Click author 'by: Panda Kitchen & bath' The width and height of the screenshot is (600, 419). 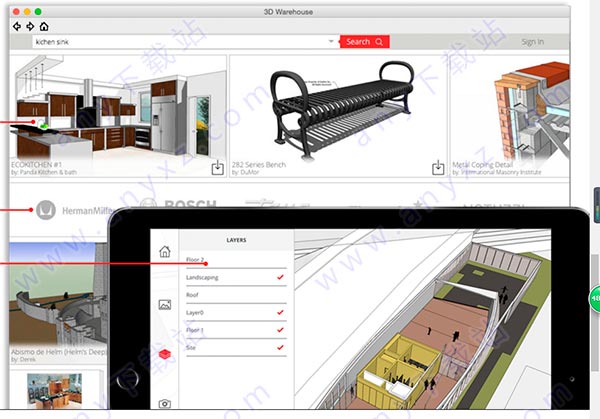point(44,173)
